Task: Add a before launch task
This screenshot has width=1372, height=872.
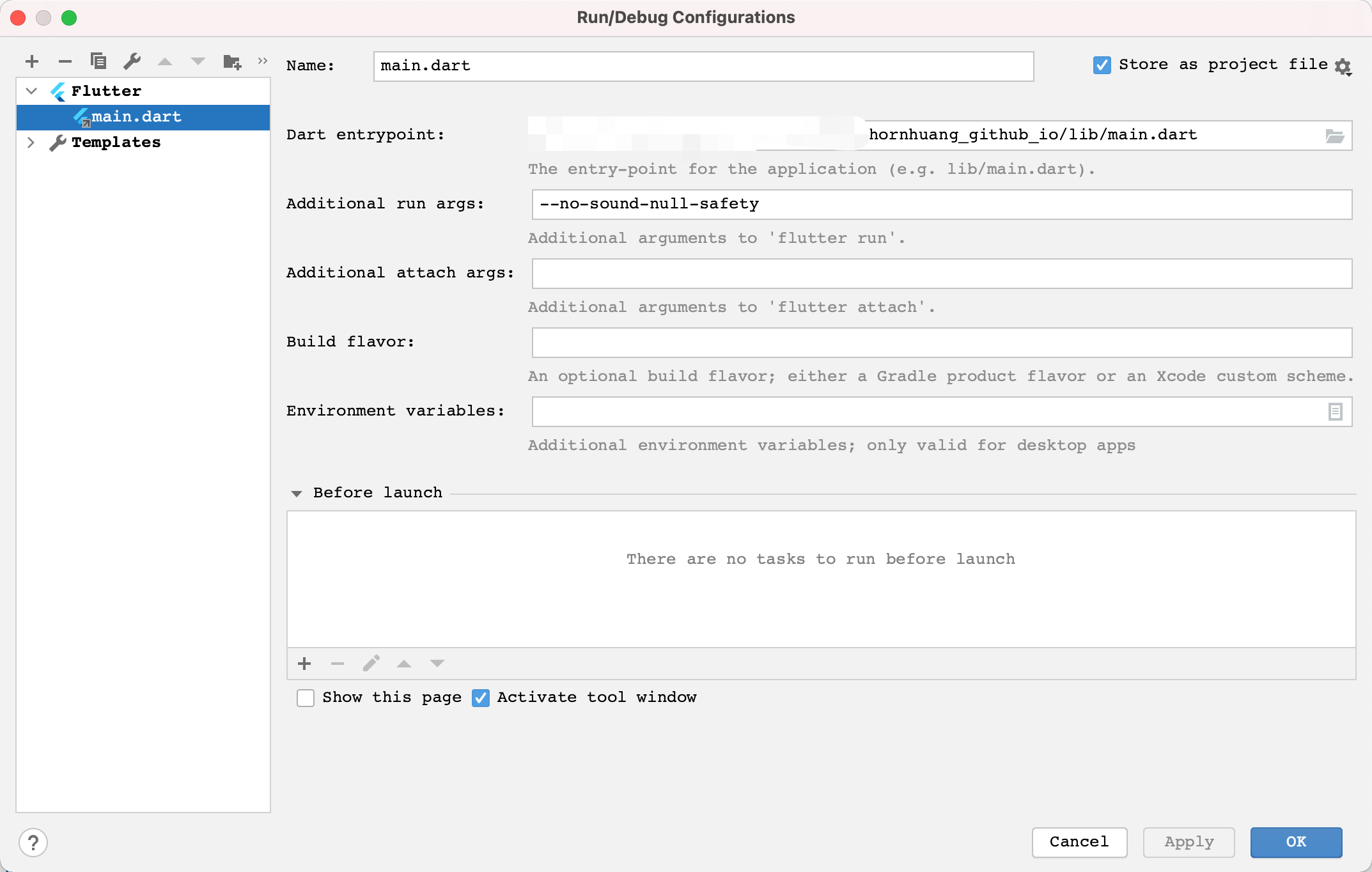Action: (304, 664)
